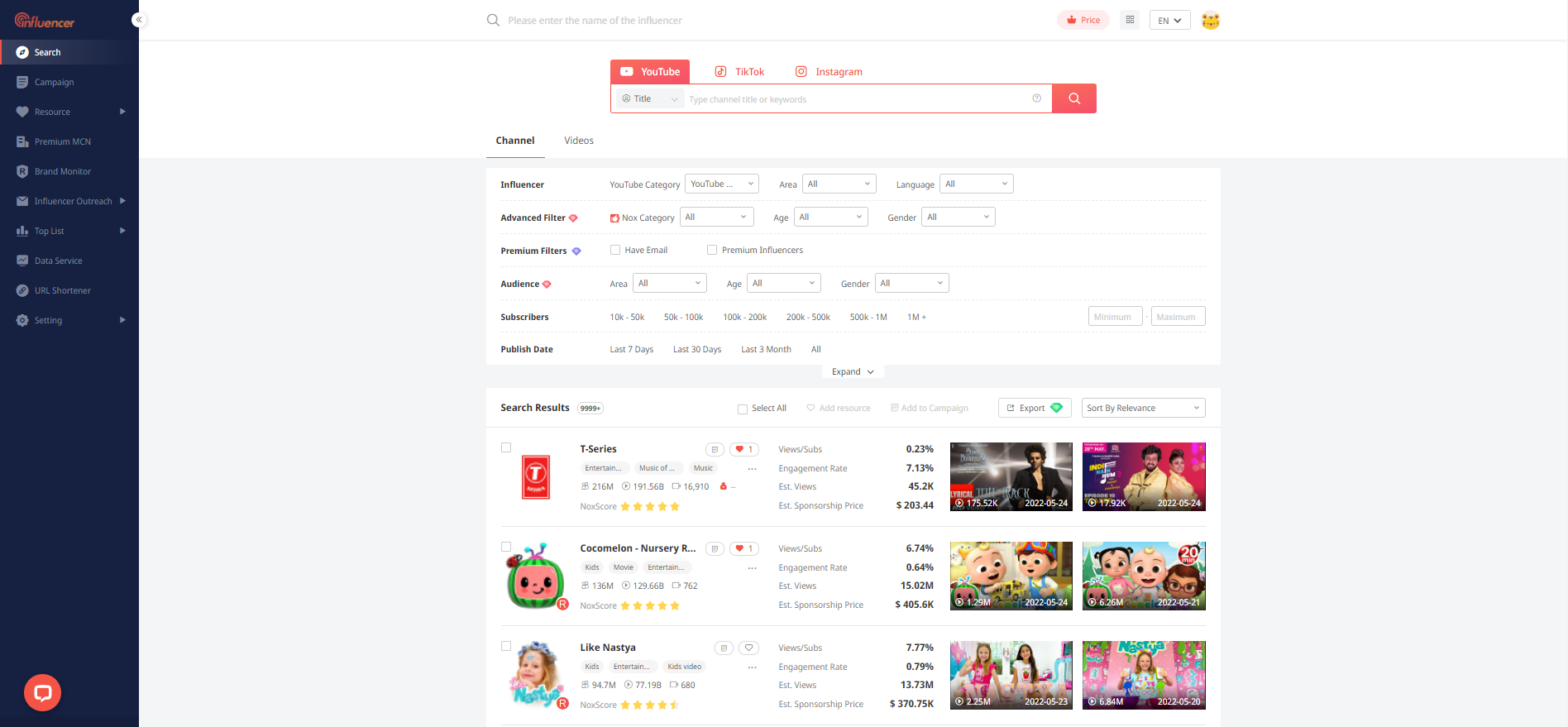Open the Audience Area dropdown

point(670,283)
